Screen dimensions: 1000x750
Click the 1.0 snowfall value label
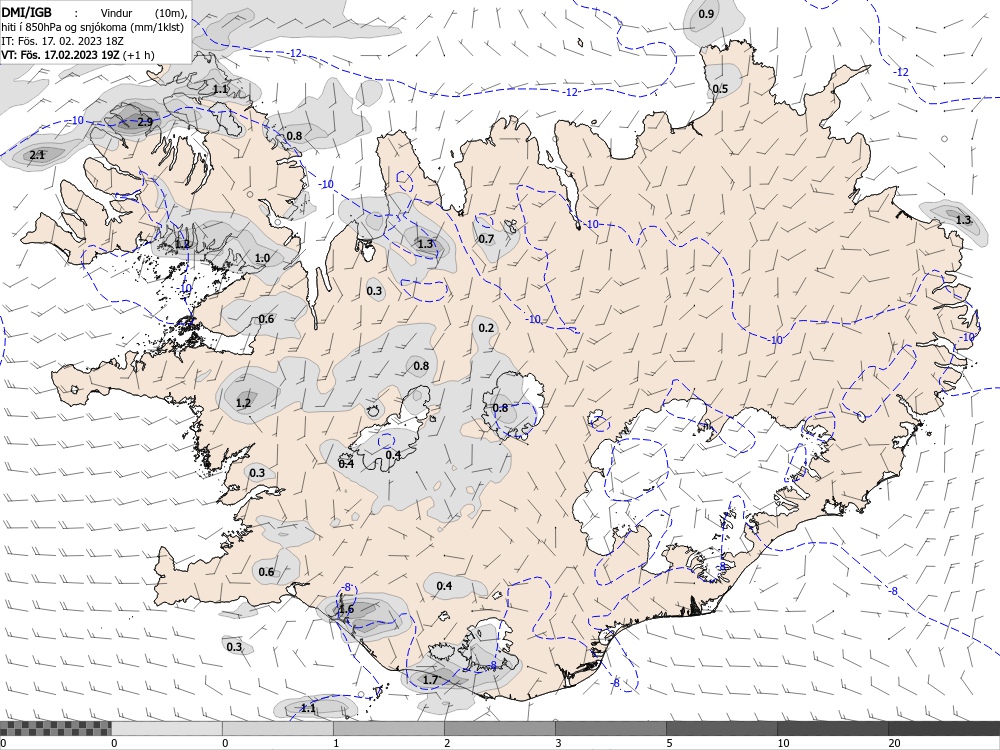point(262,258)
